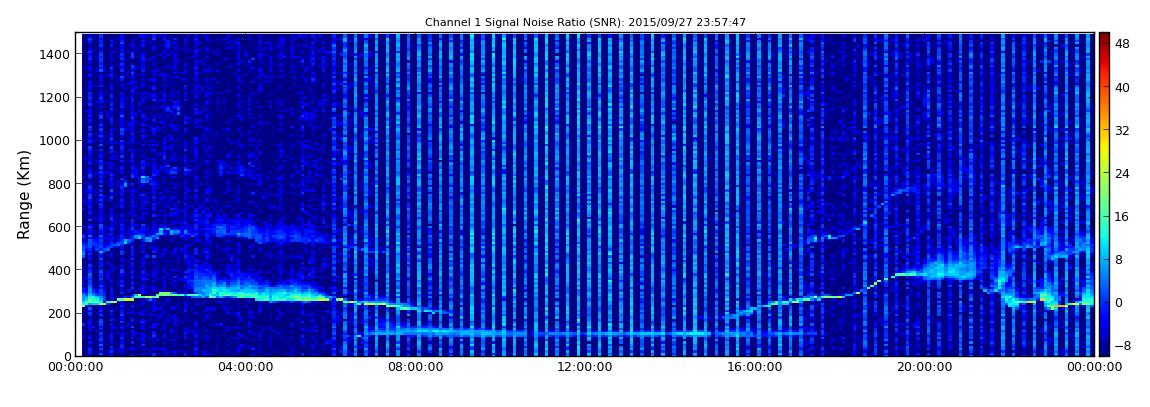Click the 1200 range tick label

[54, 98]
